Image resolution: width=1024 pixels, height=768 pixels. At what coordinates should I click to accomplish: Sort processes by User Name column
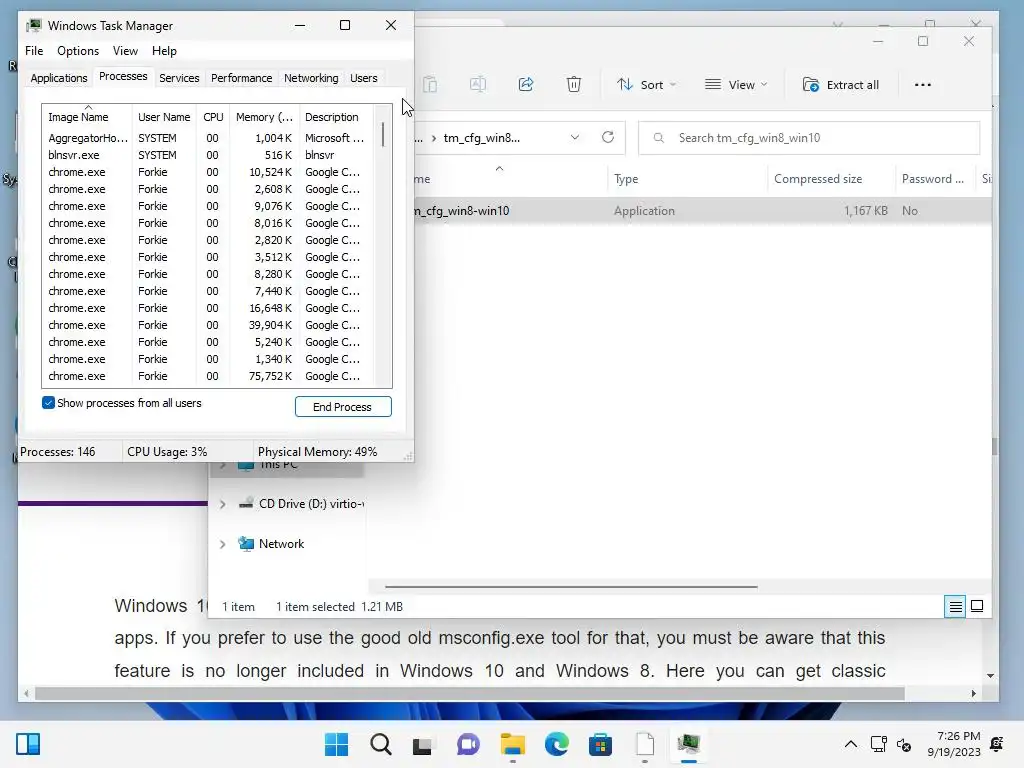pos(164,117)
